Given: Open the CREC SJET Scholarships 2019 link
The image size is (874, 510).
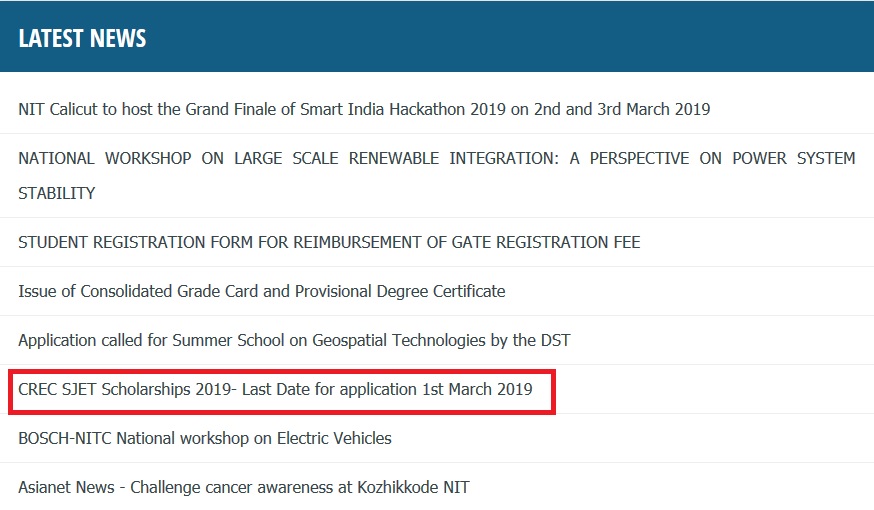Looking at the screenshot, I should [x=275, y=388].
